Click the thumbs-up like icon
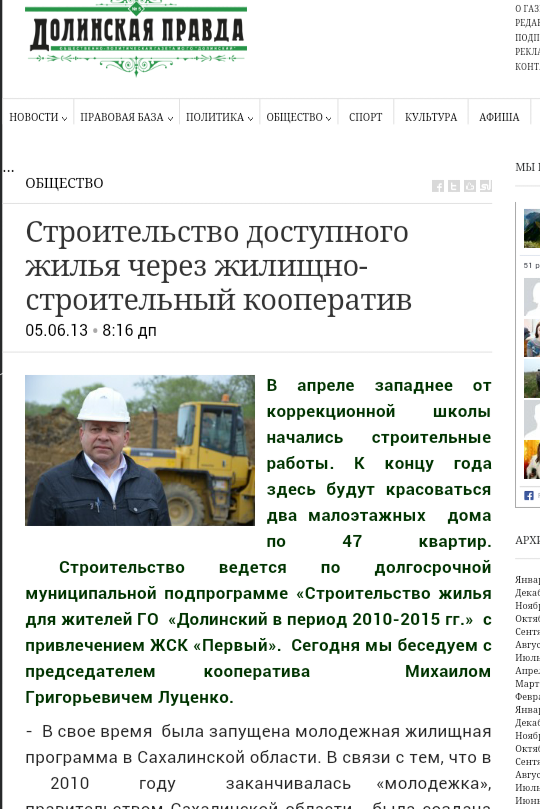The height and width of the screenshot is (809, 540). tap(470, 186)
